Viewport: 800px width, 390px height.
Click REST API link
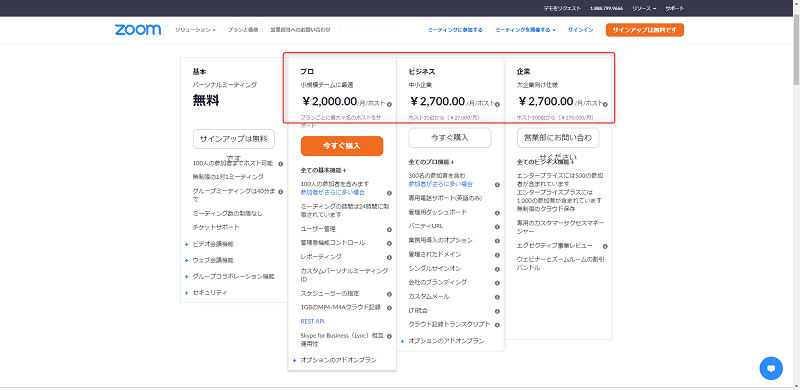312,322
